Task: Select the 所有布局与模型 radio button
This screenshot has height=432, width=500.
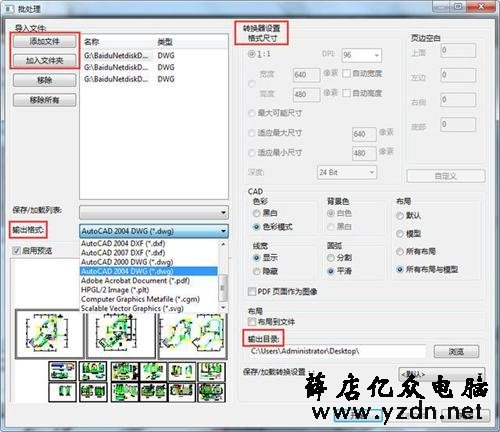Action: point(400,269)
